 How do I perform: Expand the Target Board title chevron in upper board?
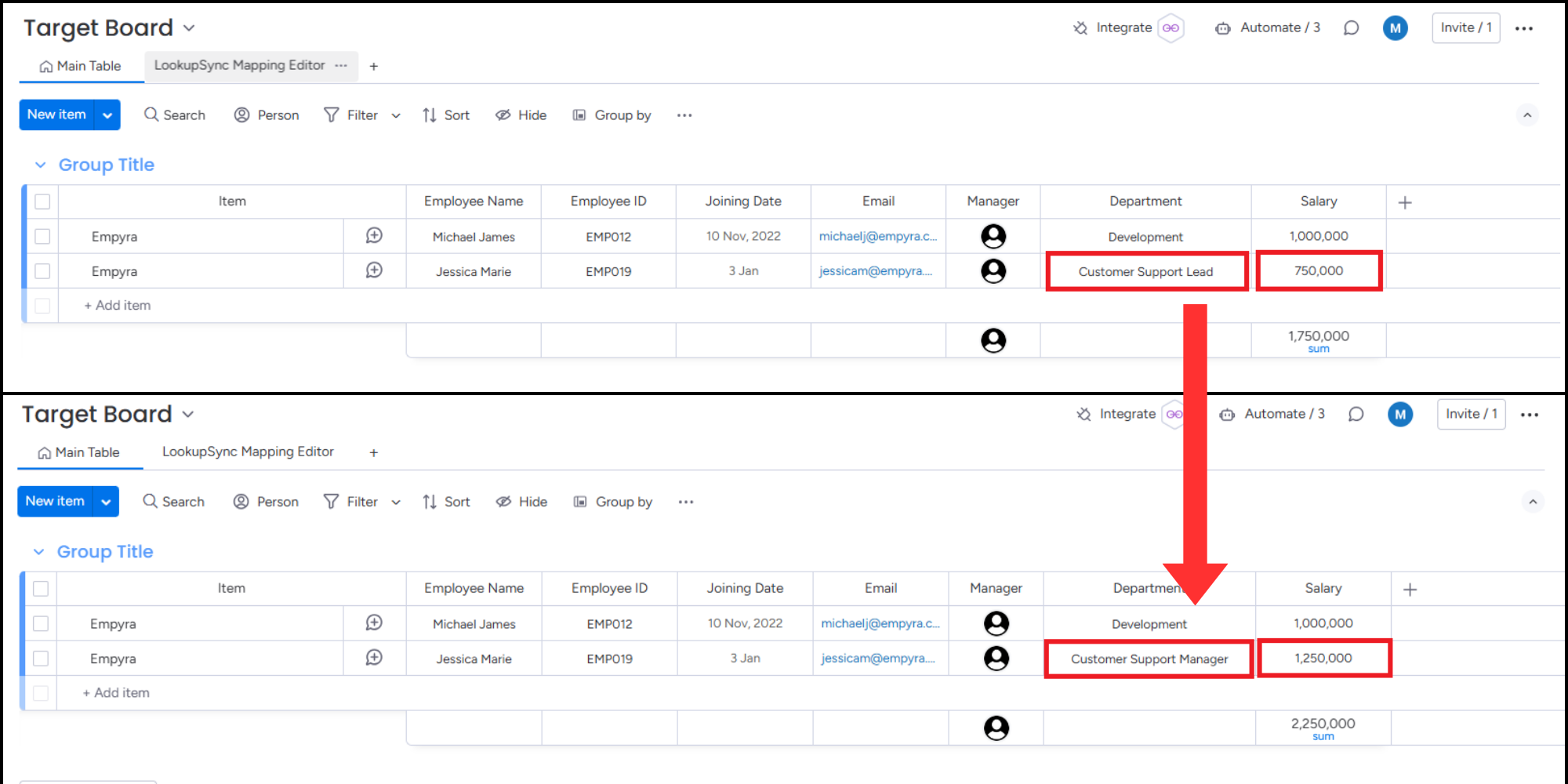pyautogui.click(x=189, y=28)
